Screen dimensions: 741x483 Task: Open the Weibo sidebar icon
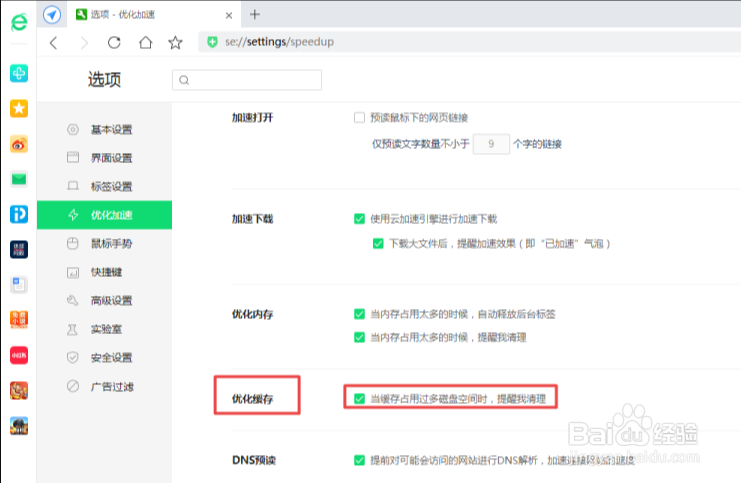point(19,144)
